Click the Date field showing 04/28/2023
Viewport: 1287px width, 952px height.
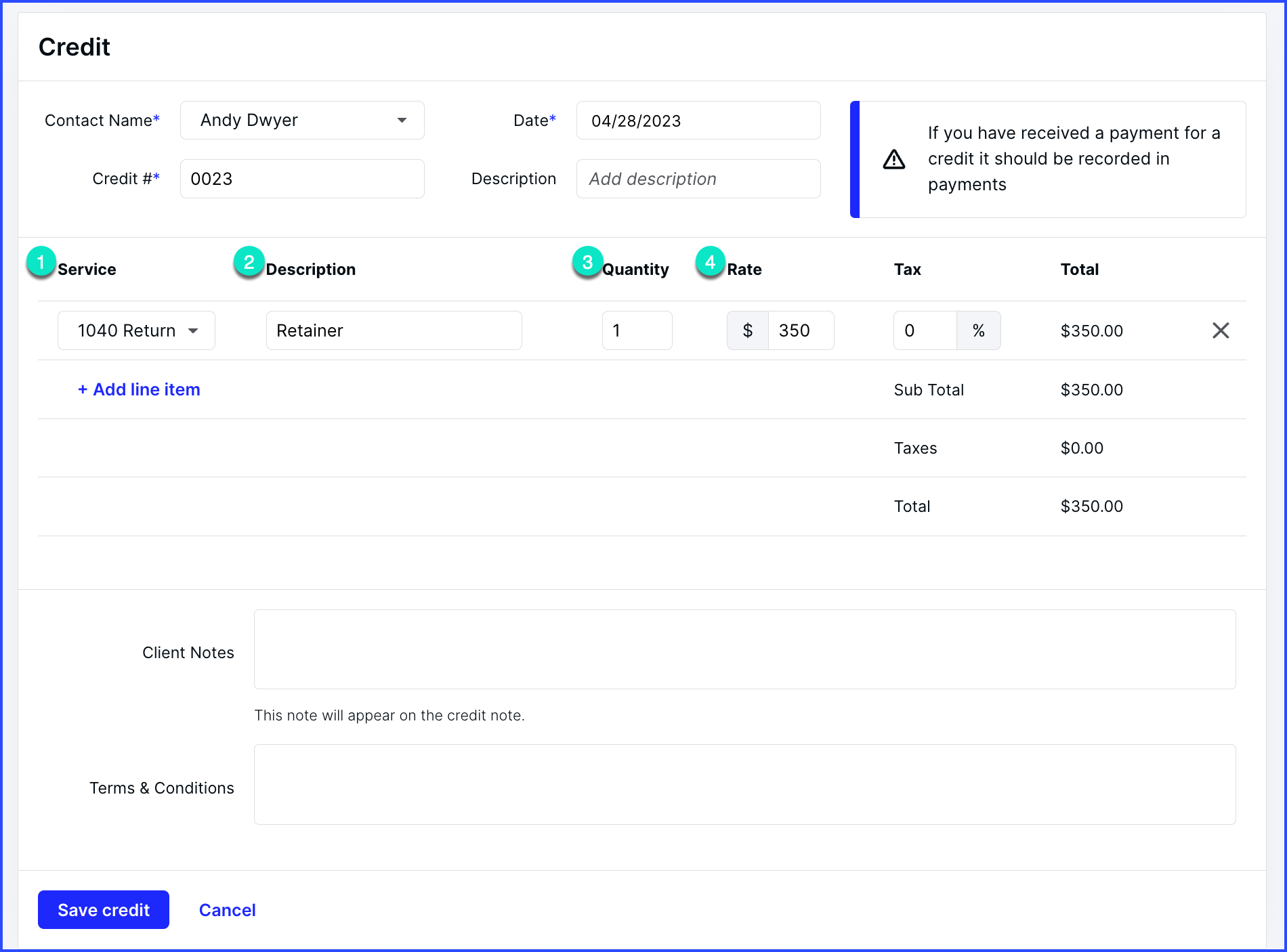point(698,120)
